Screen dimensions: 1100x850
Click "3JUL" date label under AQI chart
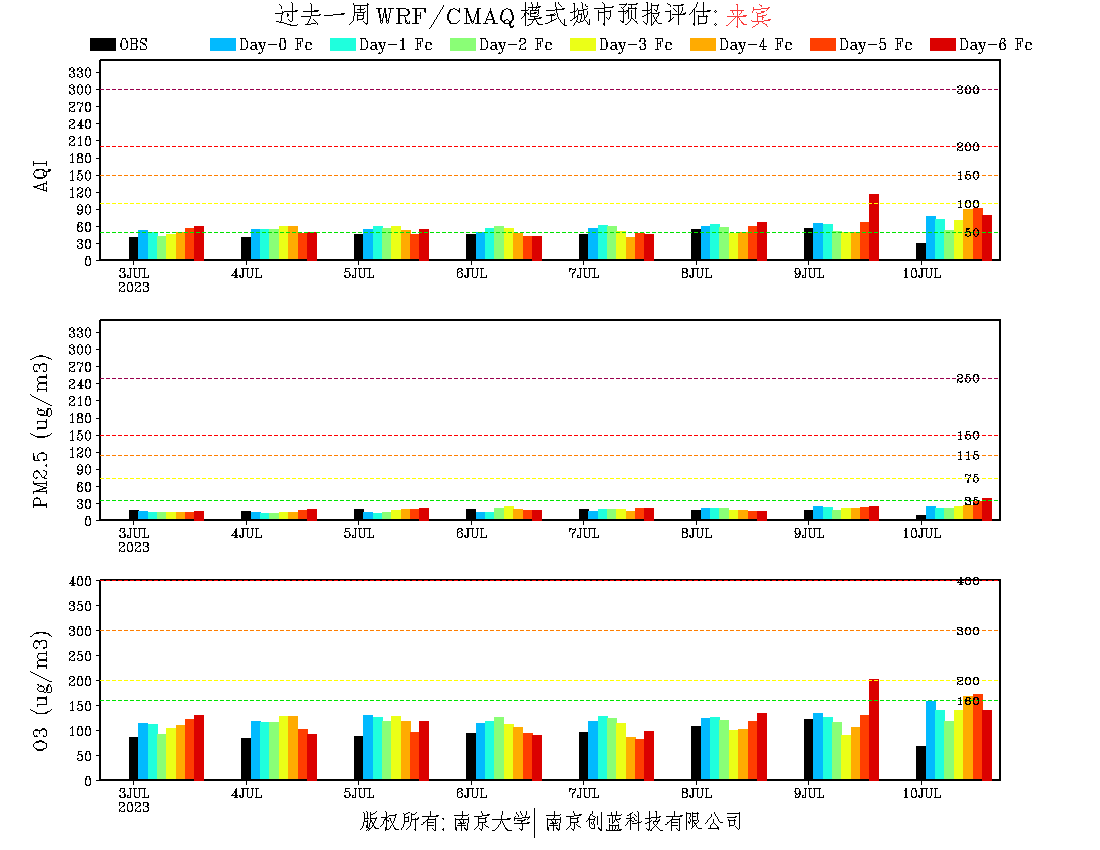[x=133, y=273]
